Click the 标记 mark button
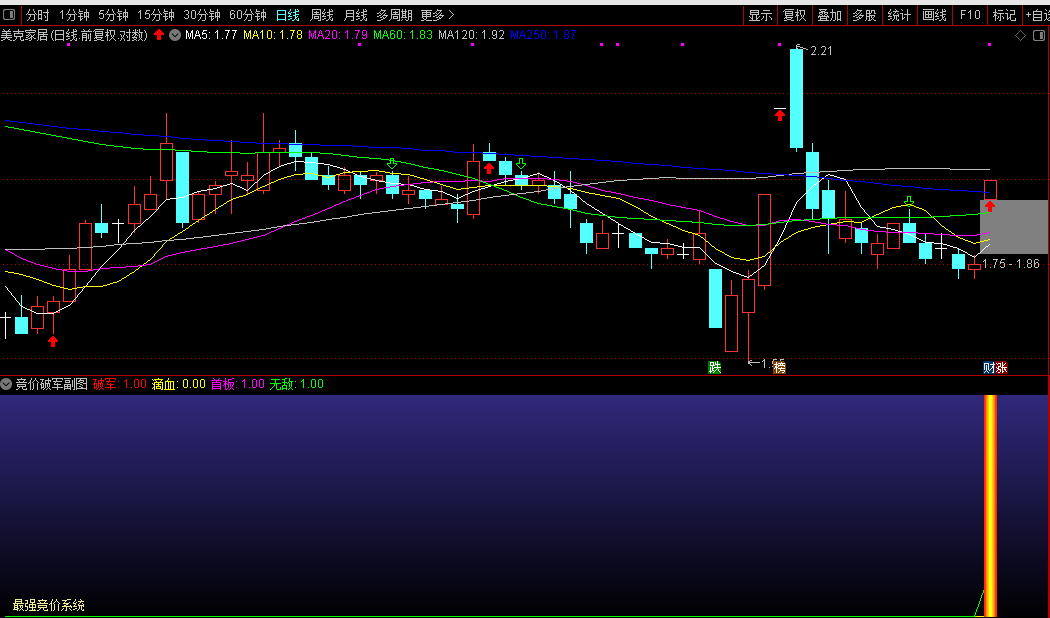This screenshot has width=1050, height=618. coord(1004,15)
